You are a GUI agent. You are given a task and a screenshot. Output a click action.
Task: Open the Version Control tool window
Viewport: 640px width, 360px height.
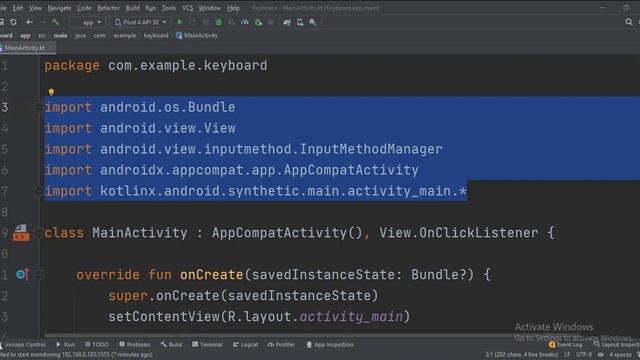pos(23,344)
